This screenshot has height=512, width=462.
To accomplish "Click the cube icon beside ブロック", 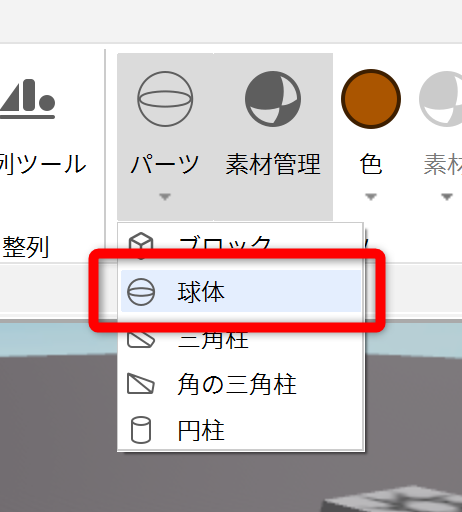I will [x=141, y=245].
